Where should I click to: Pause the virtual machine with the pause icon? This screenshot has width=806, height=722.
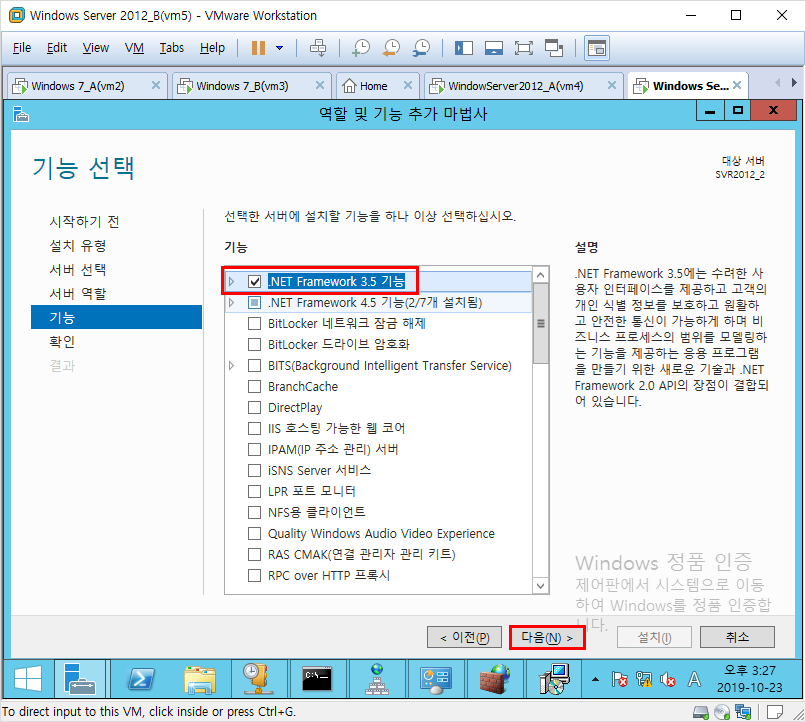258,48
